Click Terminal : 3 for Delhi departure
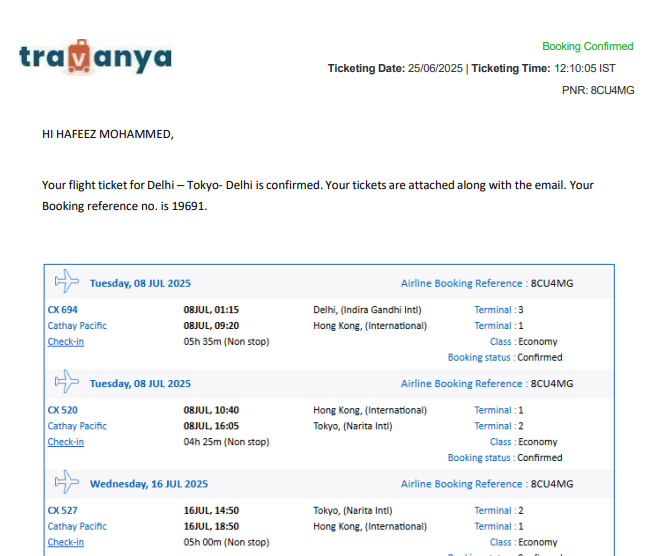The width and height of the screenshot is (649, 556). 499,310
